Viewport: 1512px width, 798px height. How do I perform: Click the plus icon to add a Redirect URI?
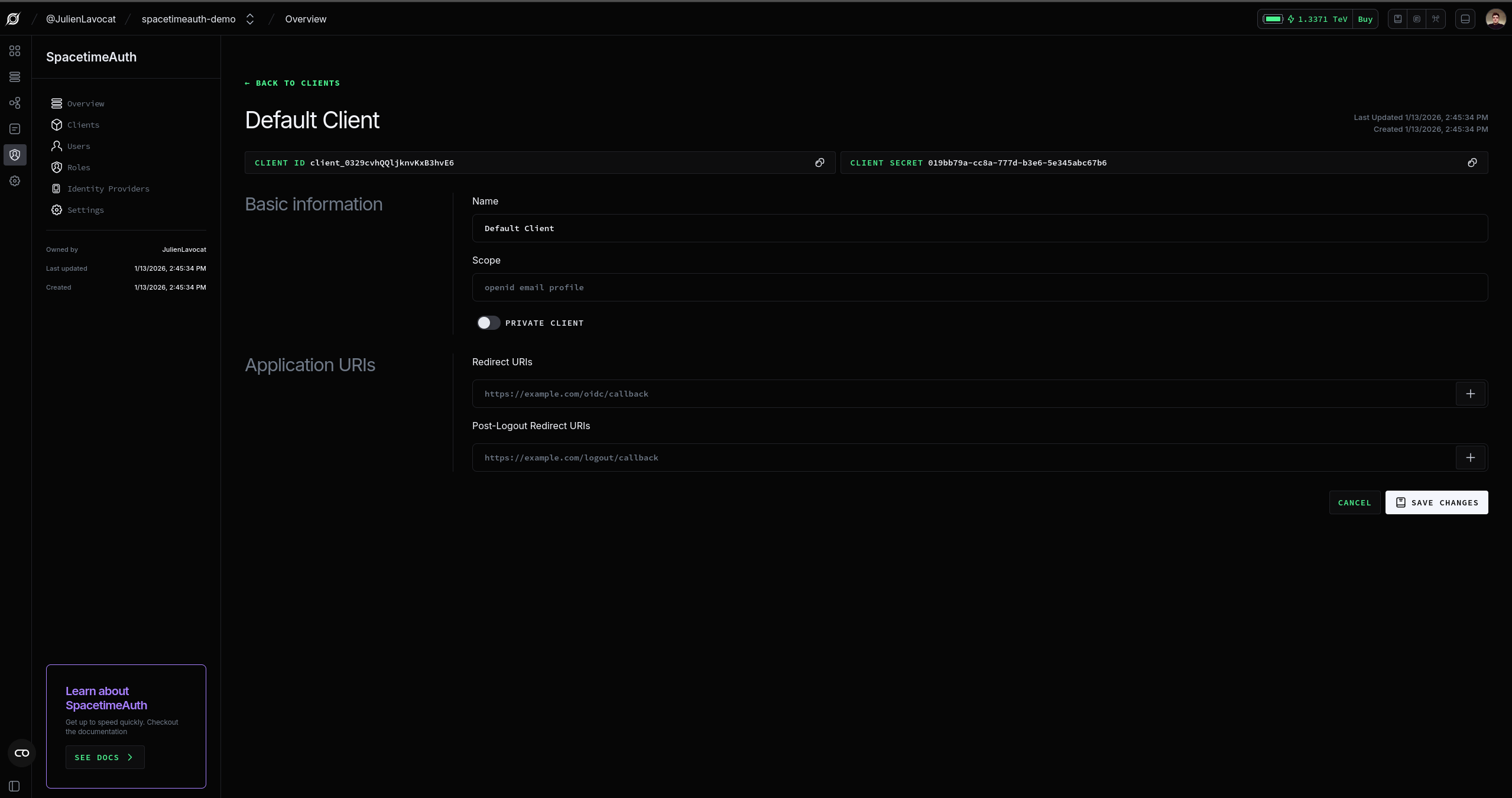[1471, 394]
